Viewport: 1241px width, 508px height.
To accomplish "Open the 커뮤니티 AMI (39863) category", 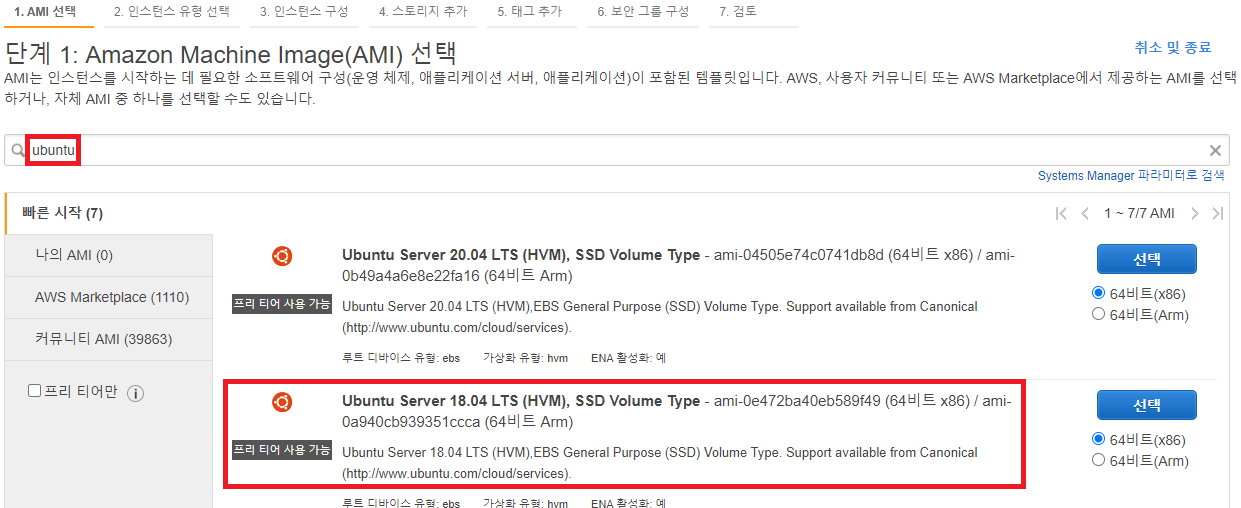I will click(x=109, y=339).
